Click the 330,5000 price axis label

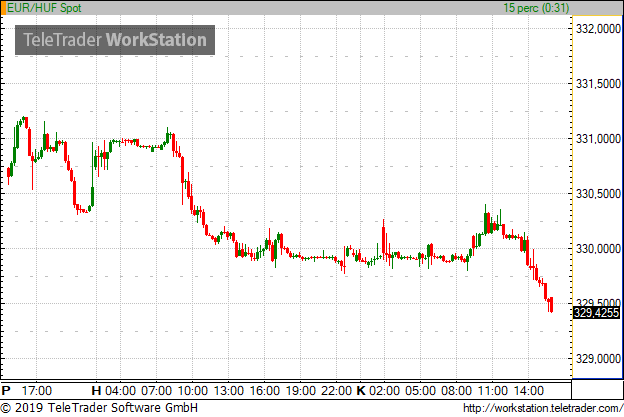point(598,194)
